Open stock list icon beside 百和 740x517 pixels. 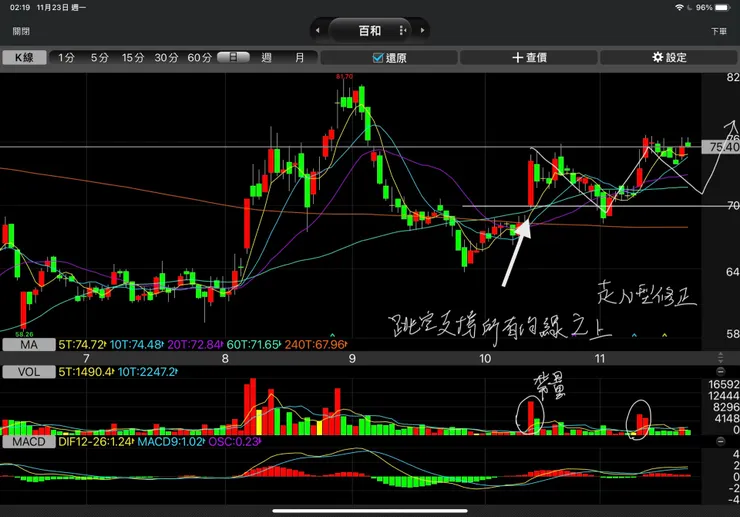pyautogui.click(x=403, y=31)
